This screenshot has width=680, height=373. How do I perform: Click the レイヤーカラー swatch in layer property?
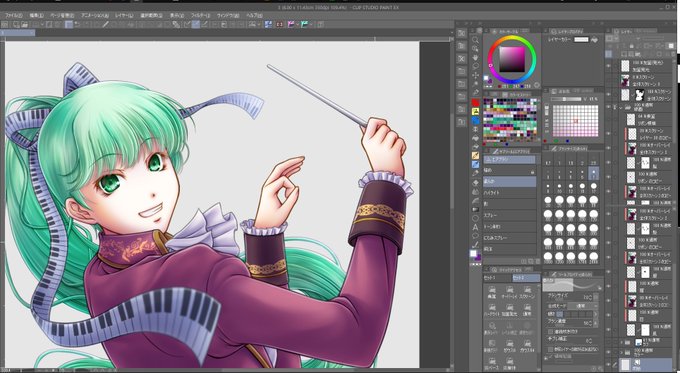(x=581, y=39)
